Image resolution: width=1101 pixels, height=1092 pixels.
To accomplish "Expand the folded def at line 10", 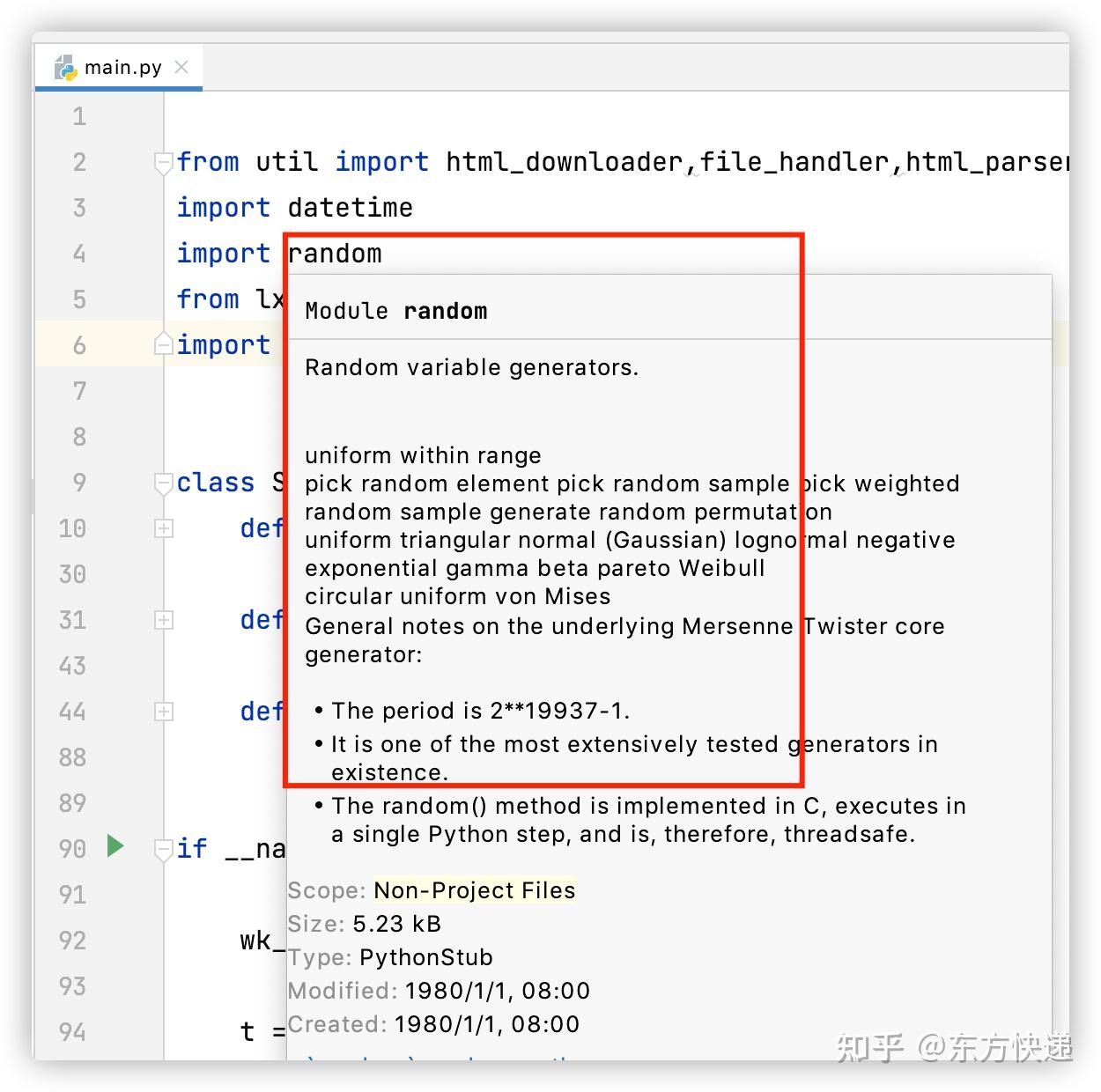I will (164, 528).
